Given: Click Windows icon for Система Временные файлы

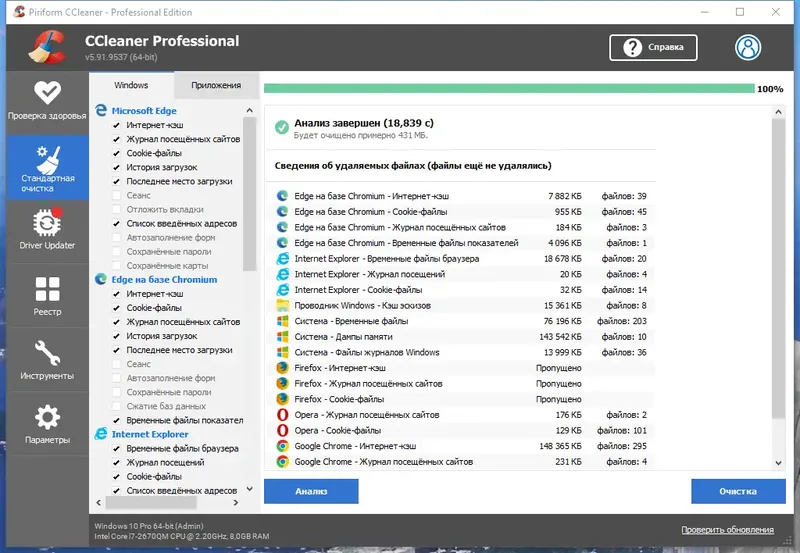Looking at the screenshot, I should [282, 321].
